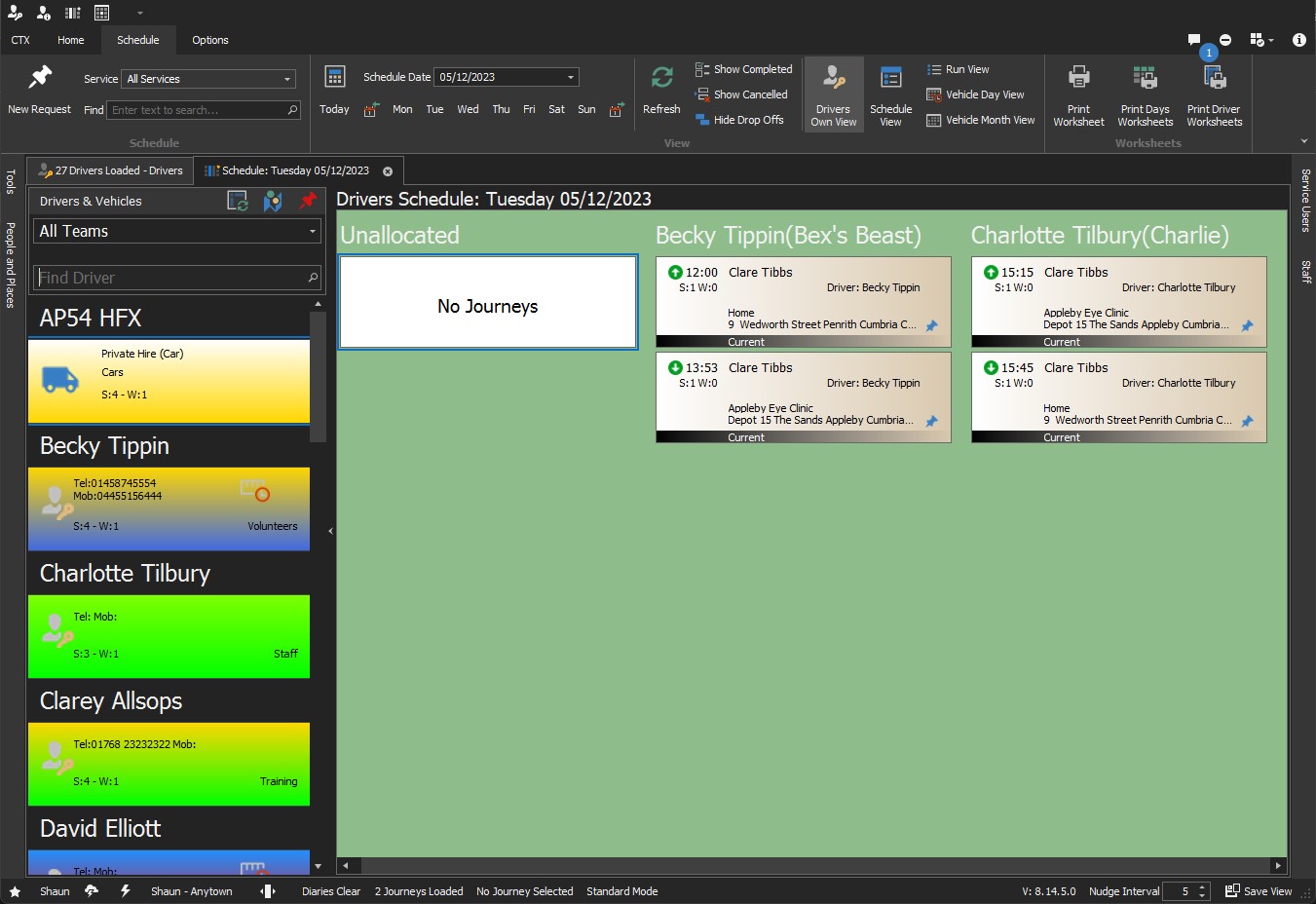Jump to Wed in the schedule
The width and height of the screenshot is (1316, 904).
468,109
